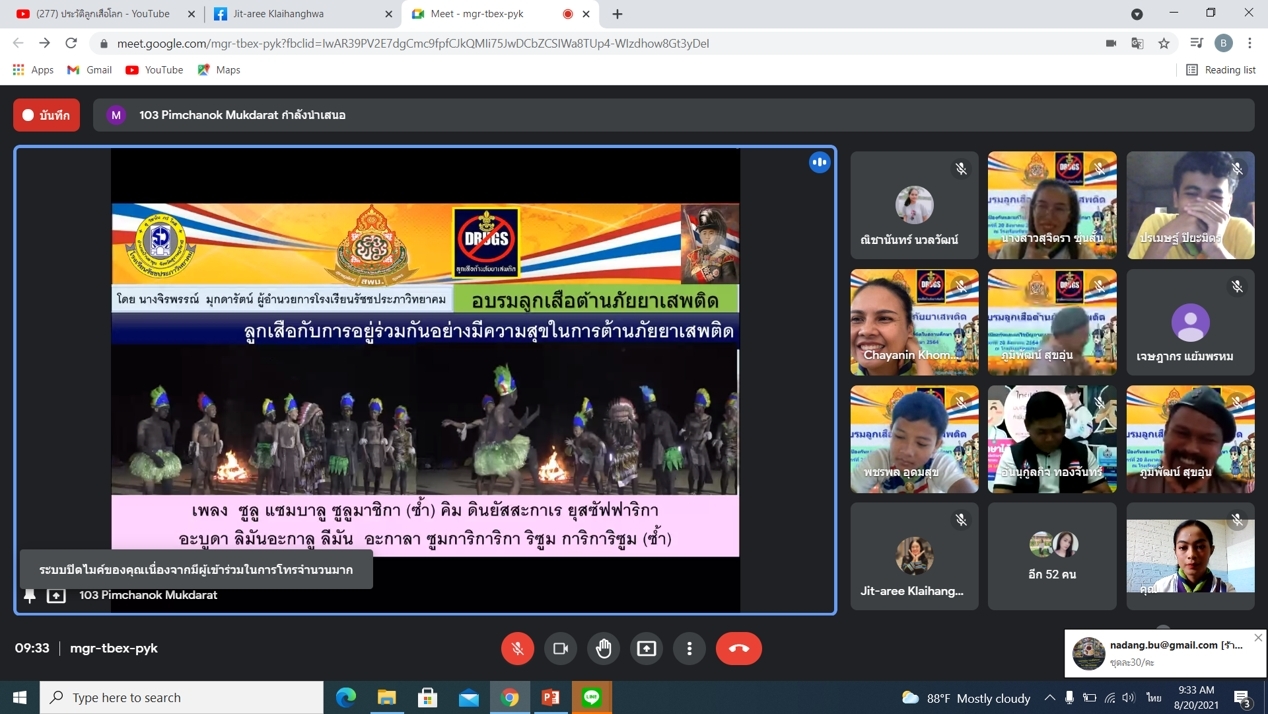Screen dimensions: 1268x714
Task: Toggle the camera in the call controls
Action: [560, 648]
